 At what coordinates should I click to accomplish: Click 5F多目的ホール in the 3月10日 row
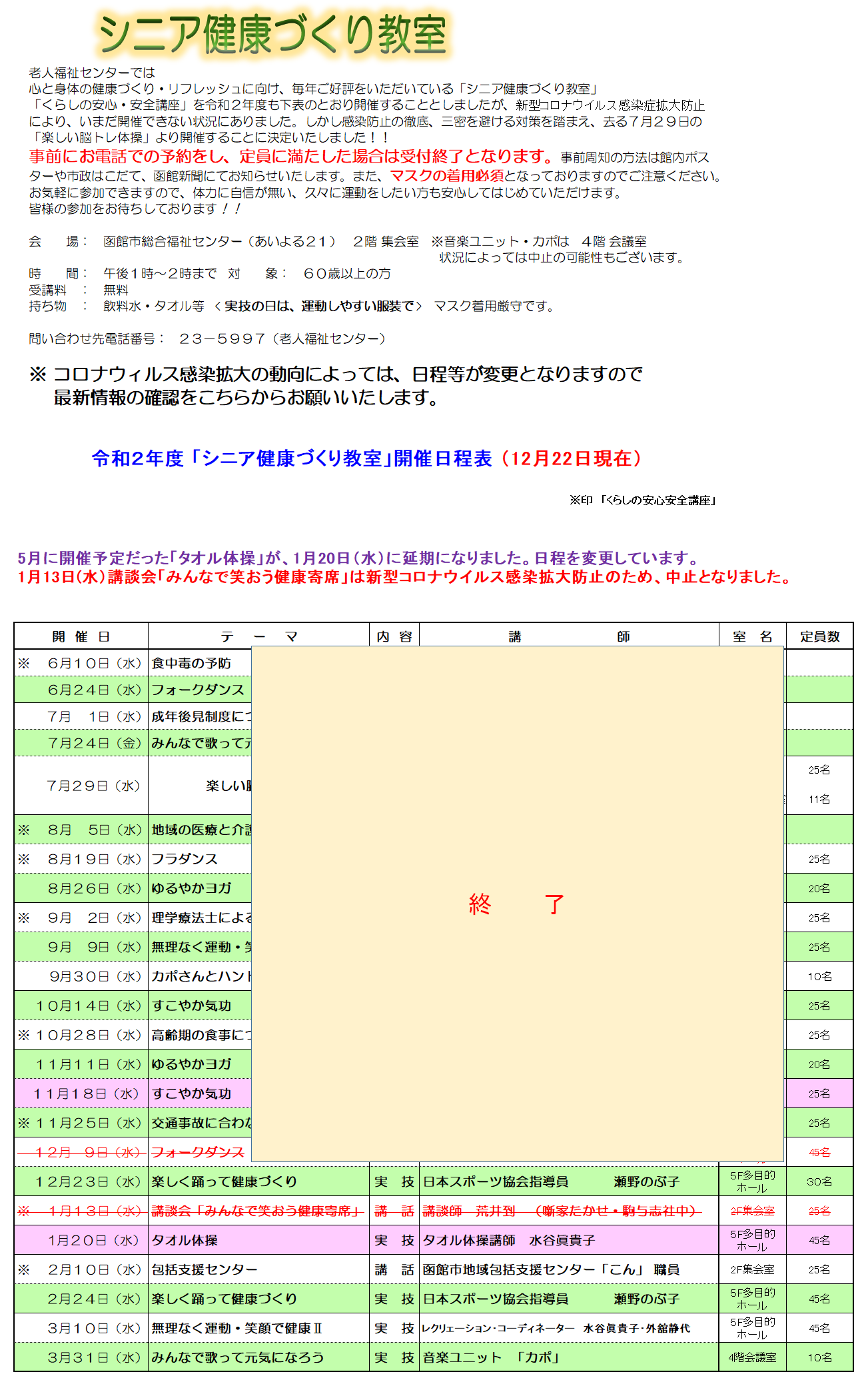pos(753,1329)
